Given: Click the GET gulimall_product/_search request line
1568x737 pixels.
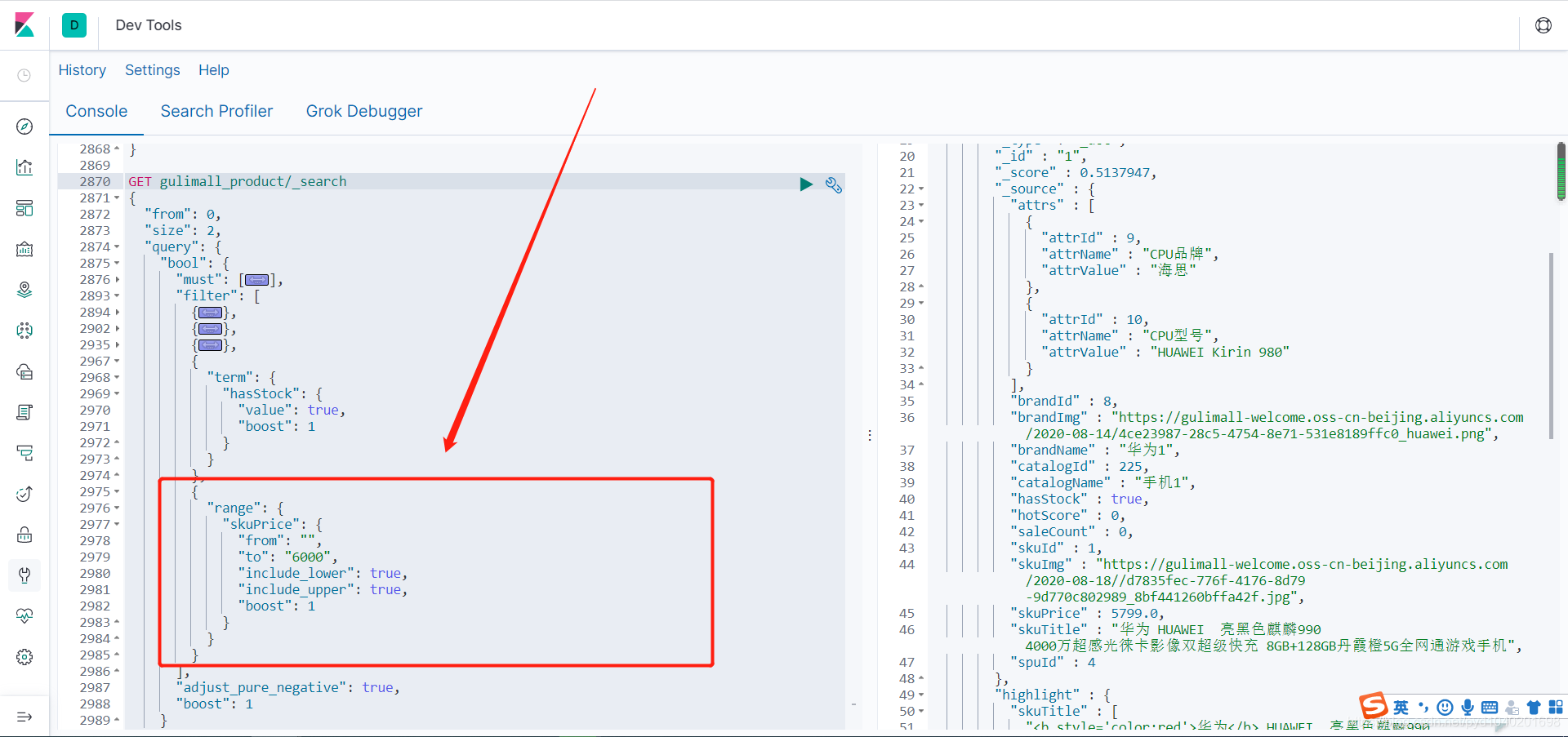Looking at the screenshot, I should pyautogui.click(x=237, y=181).
